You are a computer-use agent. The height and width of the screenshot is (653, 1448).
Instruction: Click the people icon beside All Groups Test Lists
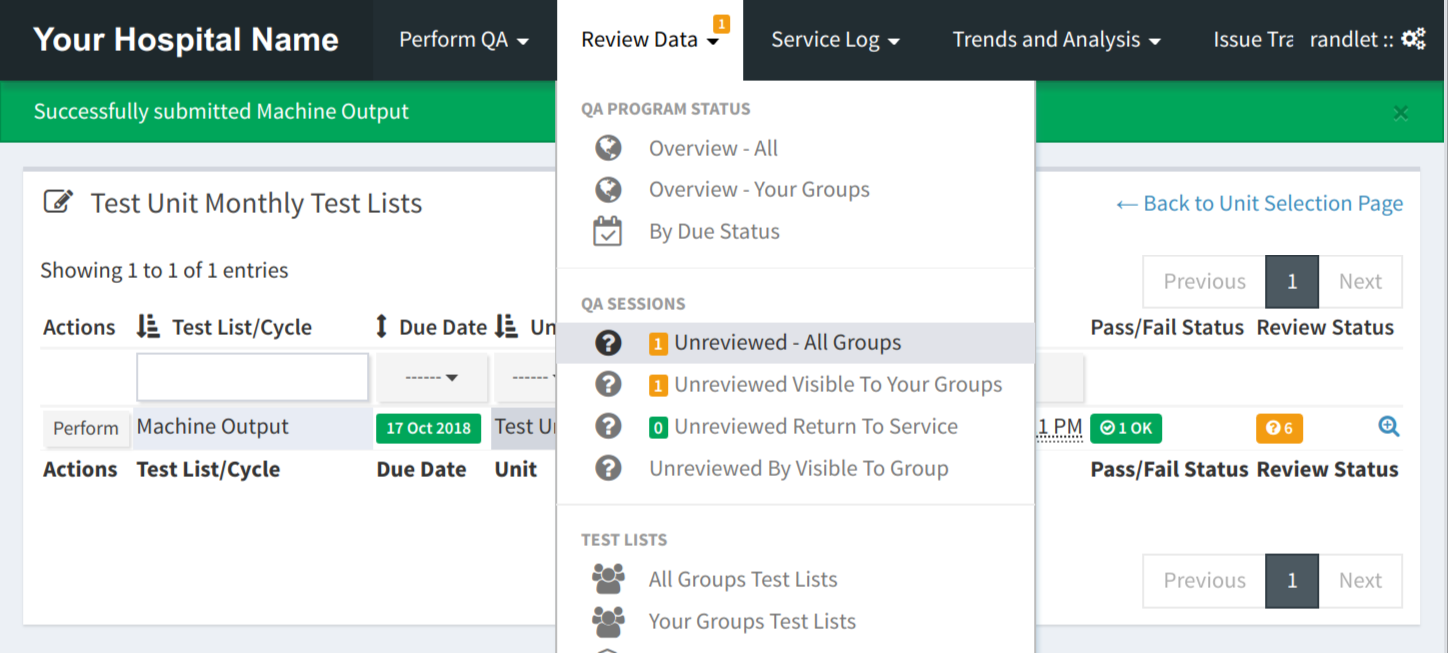coord(608,579)
